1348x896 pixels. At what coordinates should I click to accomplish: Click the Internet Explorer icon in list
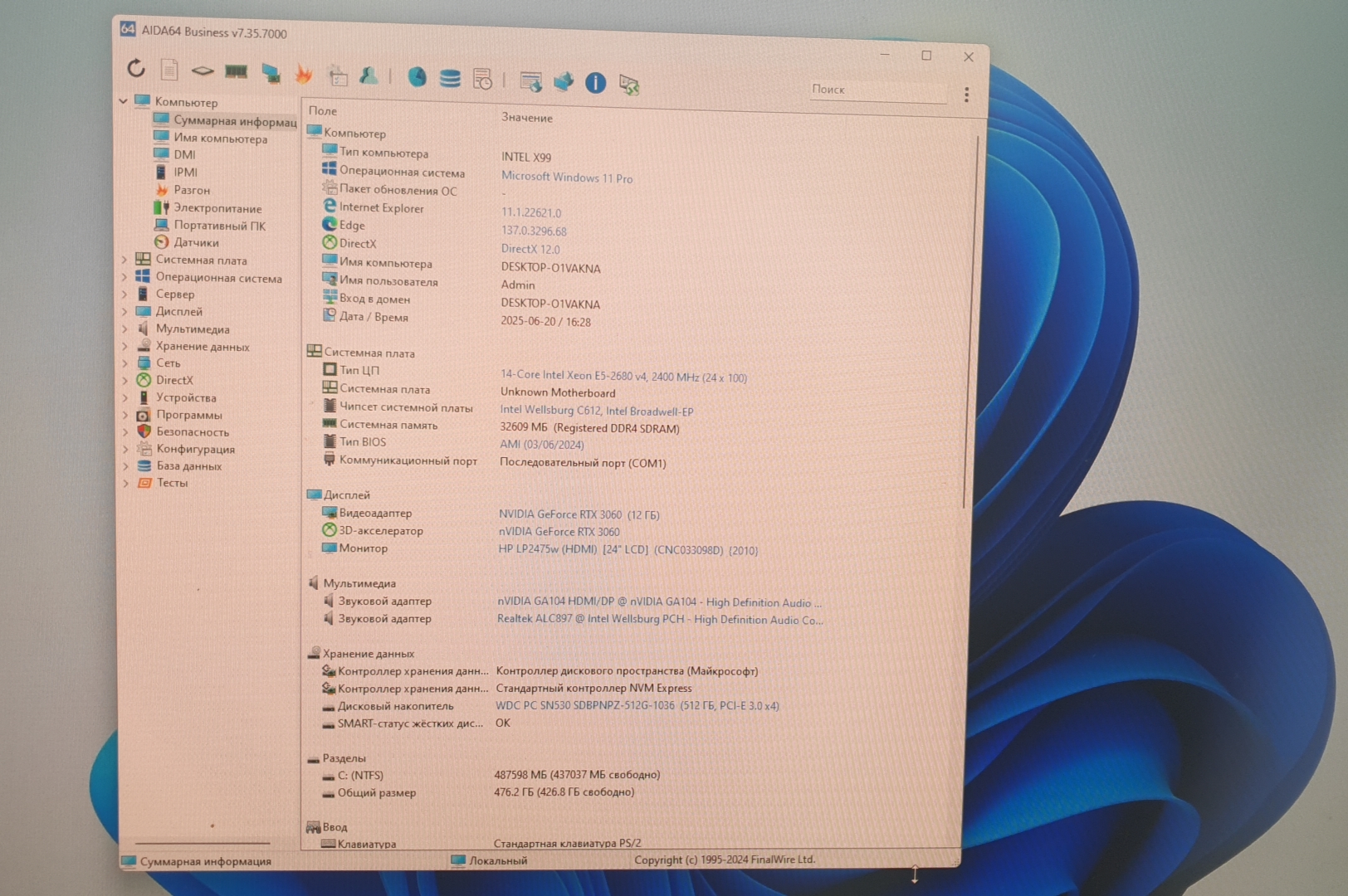[330, 206]
